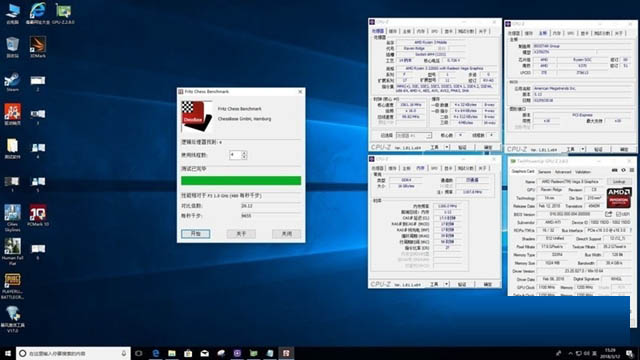Open the This PC desktop icon
The width and height of the screenshot is (640, 360).
click(13, 13)
